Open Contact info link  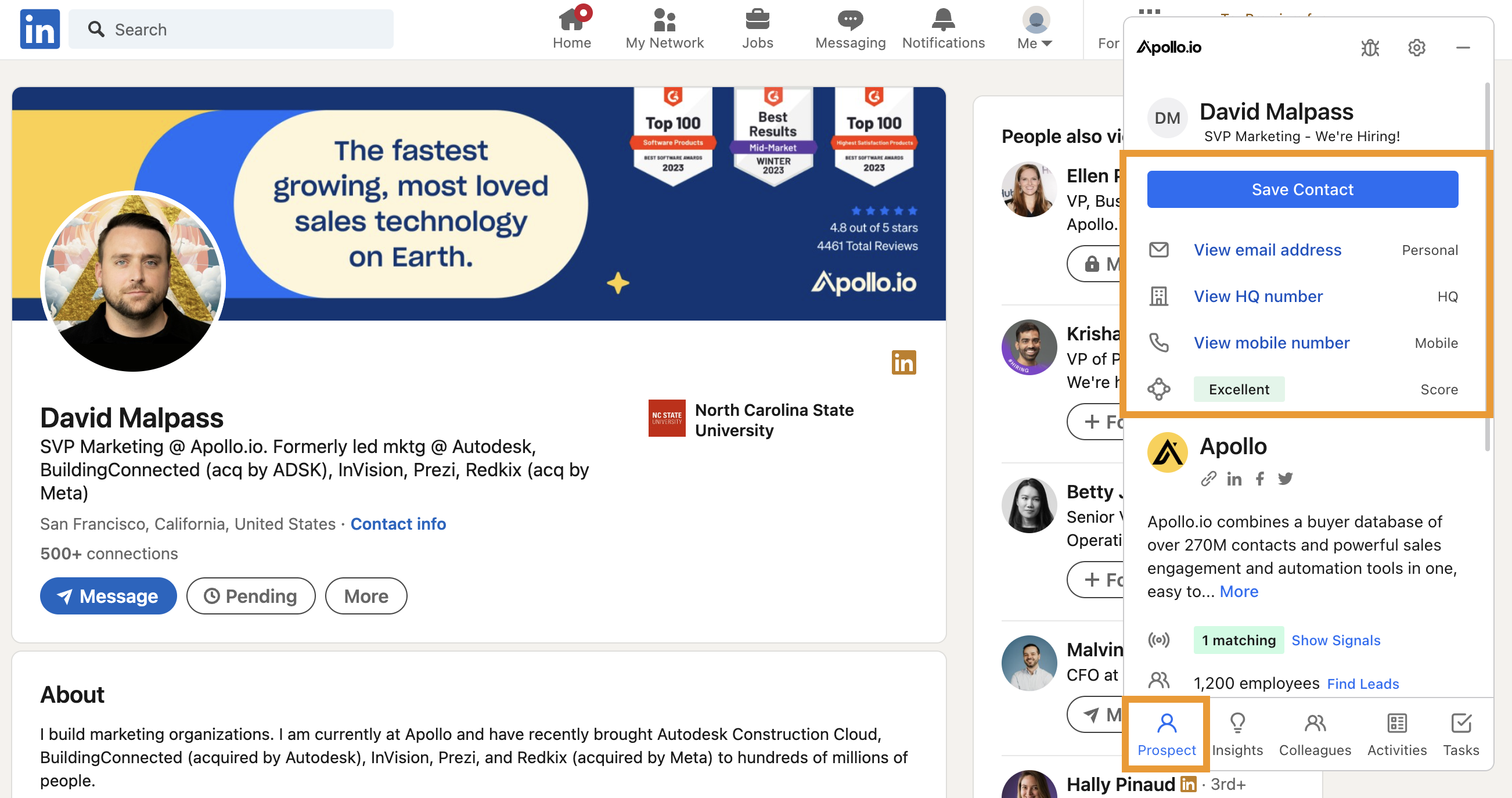pyautogui.click(x=398, y=524)
